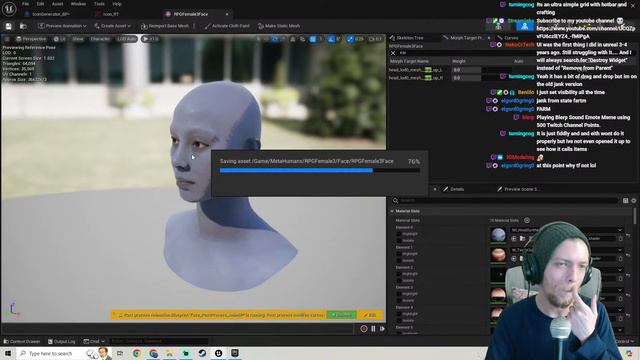Open the Cmd console type dropdown
The height and width of the screenshot is (360, 640).
click(94, 341)
